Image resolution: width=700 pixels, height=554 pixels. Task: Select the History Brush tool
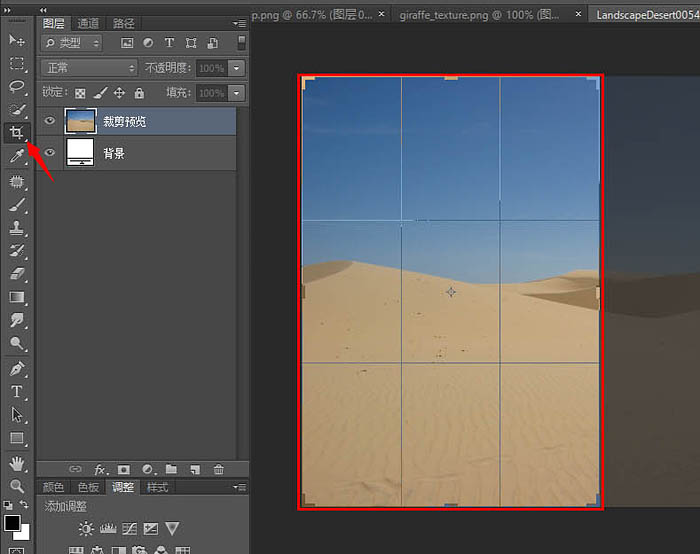coord(17,251)
